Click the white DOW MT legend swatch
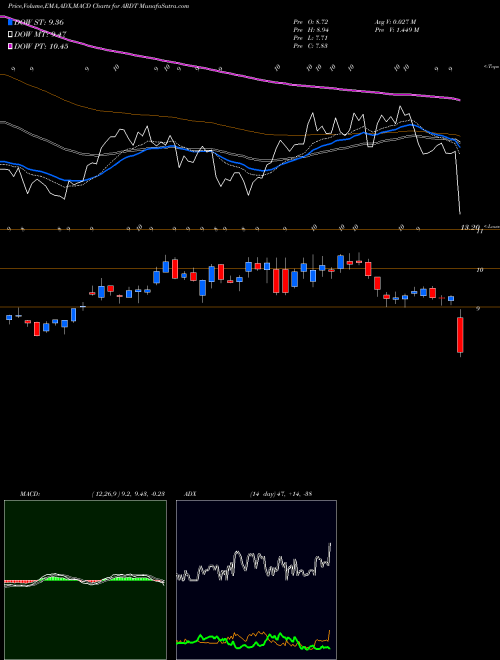Viewport: 500px width, 660px height. tap(10, 34)
